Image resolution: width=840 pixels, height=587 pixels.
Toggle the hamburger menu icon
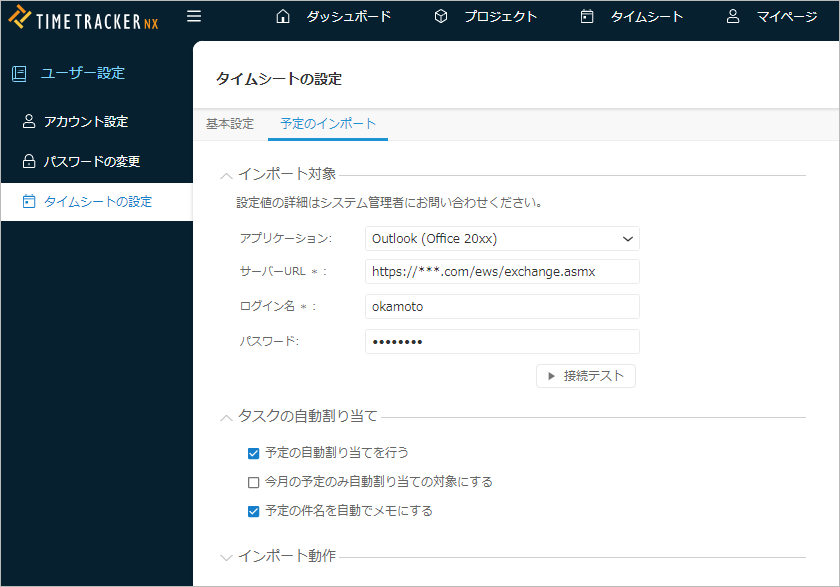194,16
